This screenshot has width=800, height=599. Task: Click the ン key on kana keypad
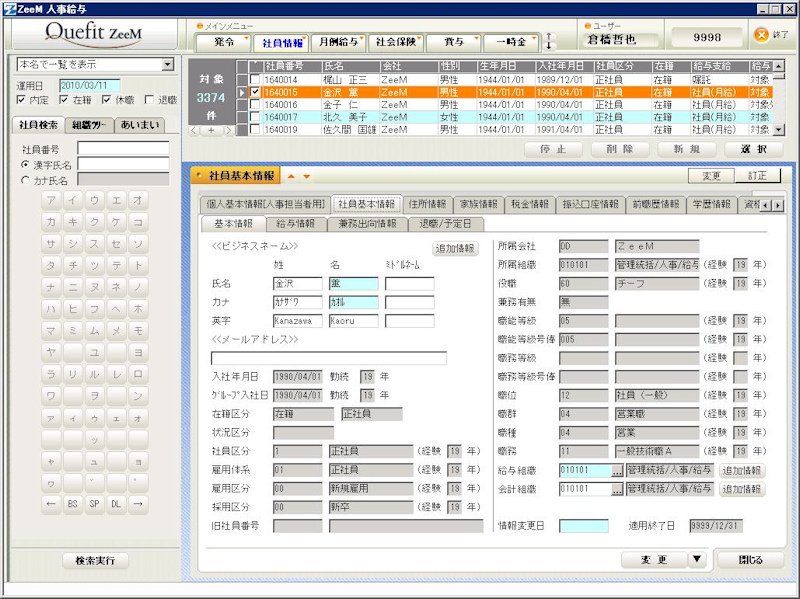click(x=138, y=395)
